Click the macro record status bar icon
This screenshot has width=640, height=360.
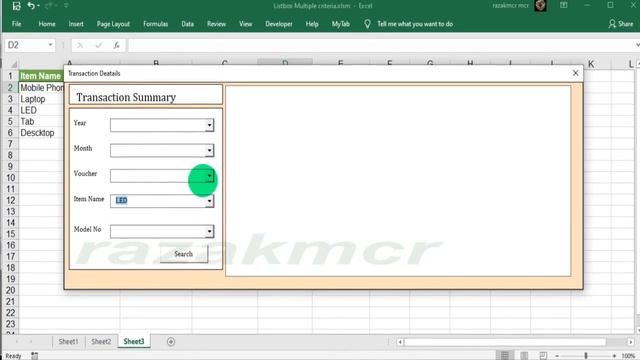pyautogui.click(x=35, y=356)
